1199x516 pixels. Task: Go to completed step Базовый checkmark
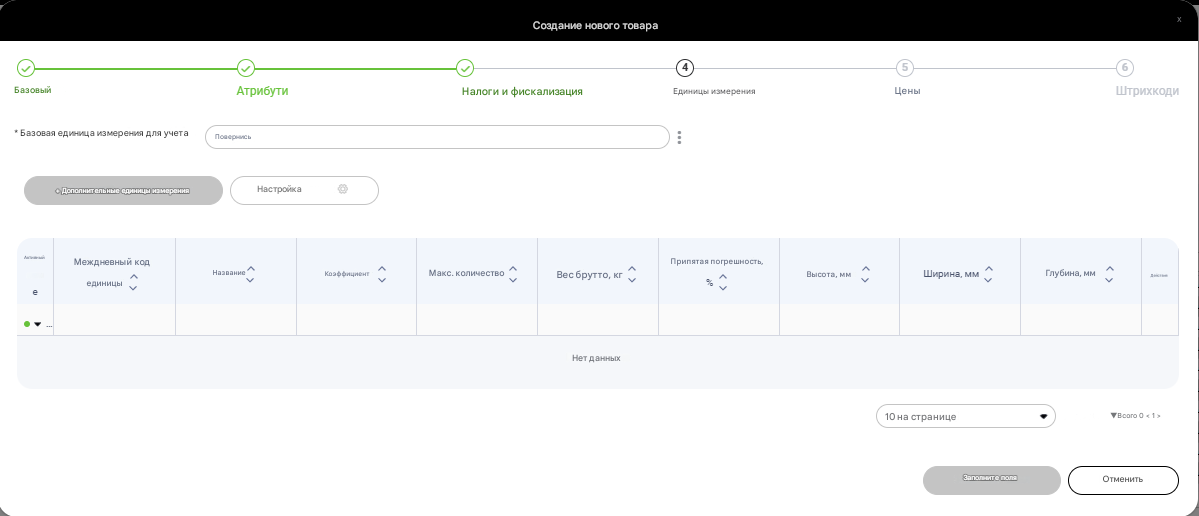tap(25, 68)
